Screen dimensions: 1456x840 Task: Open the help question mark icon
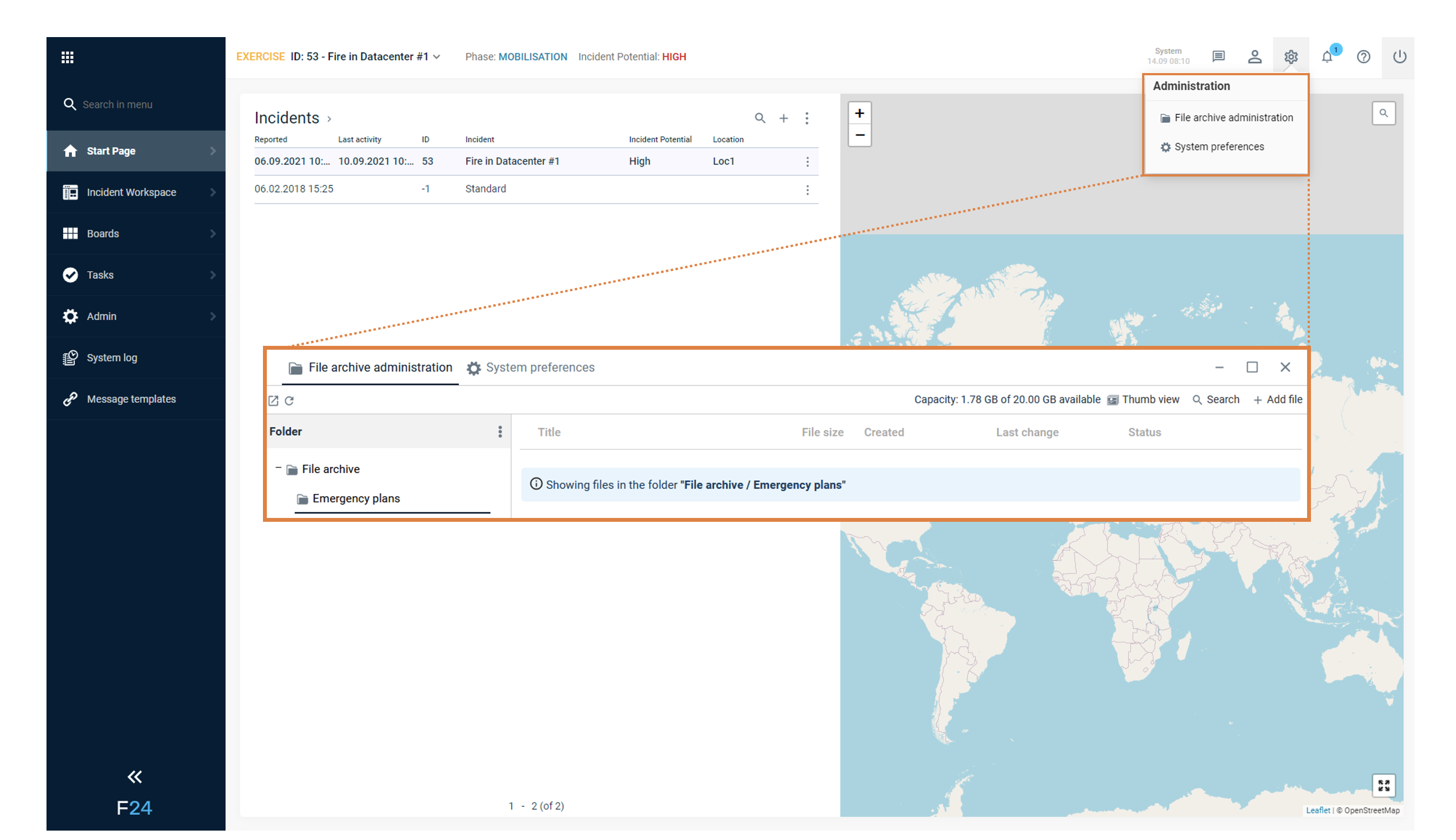point(1364,56)
